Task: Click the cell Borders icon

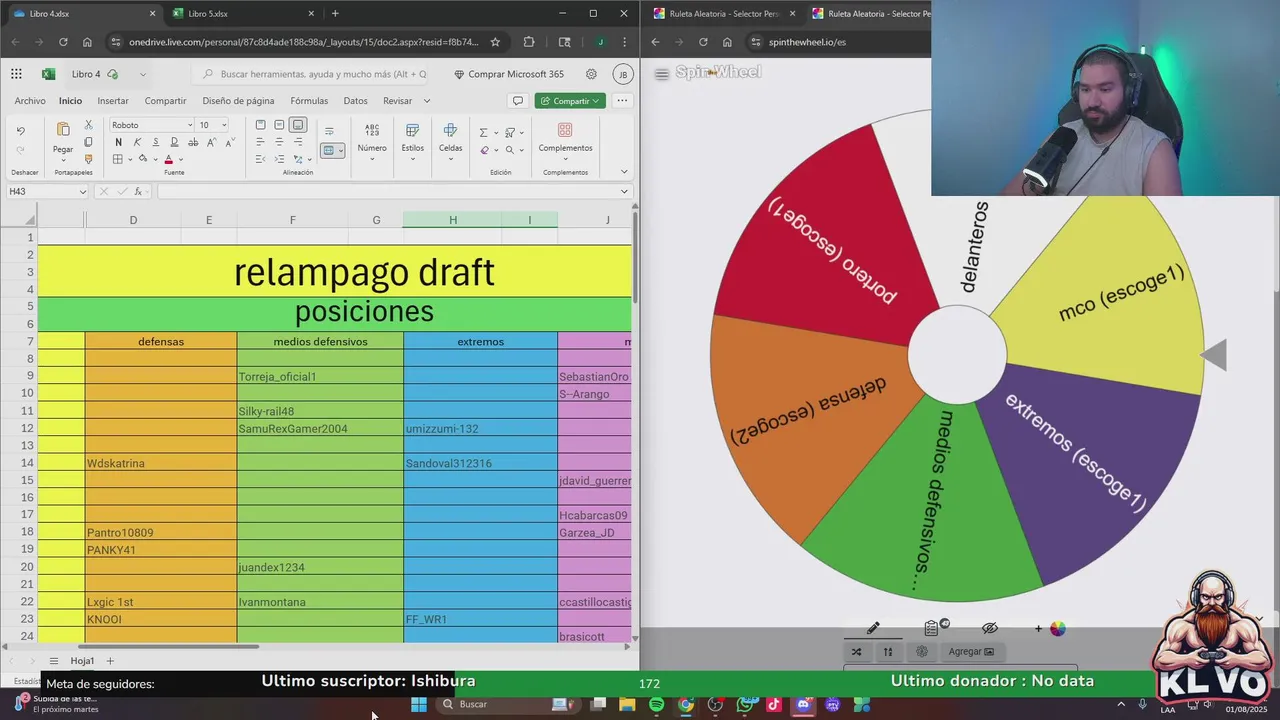Action: (x=117, y=159)
